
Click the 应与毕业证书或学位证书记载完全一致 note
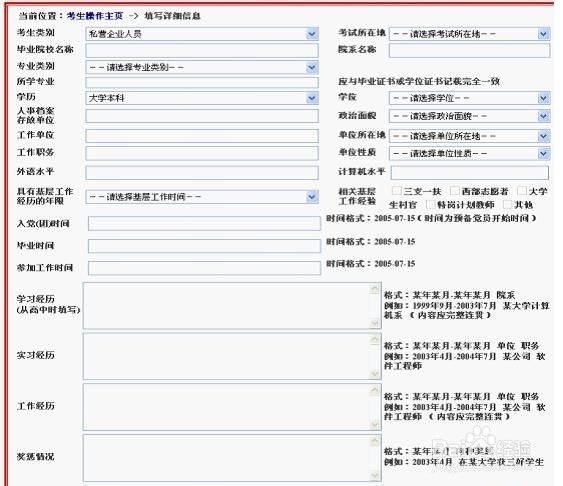pyautogui.click(x=419, y=81)
